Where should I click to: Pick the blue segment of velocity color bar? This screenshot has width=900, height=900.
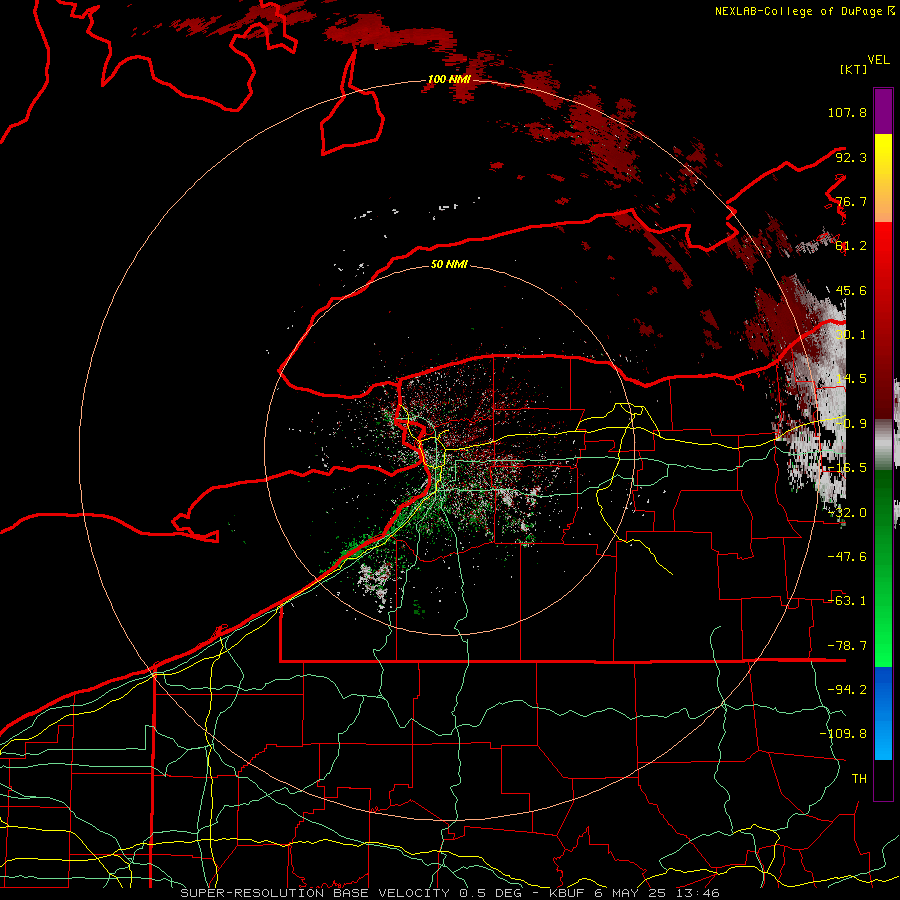coord(883,713)
